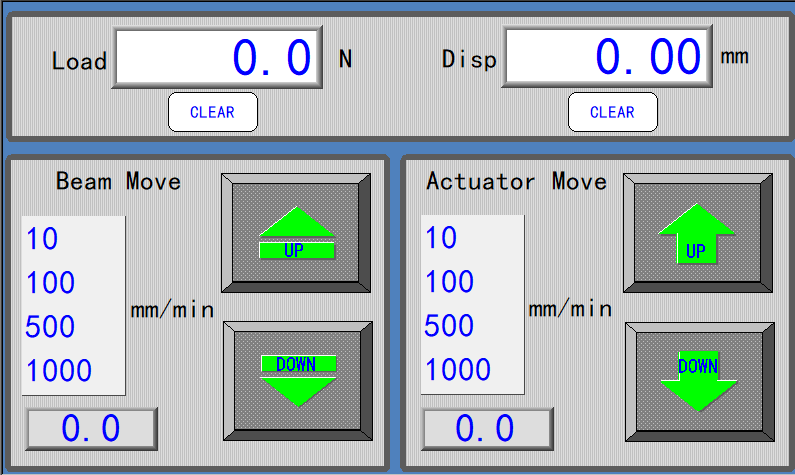
Task: Click the Actuator Move panel title
Action: [x=516, y=181]
